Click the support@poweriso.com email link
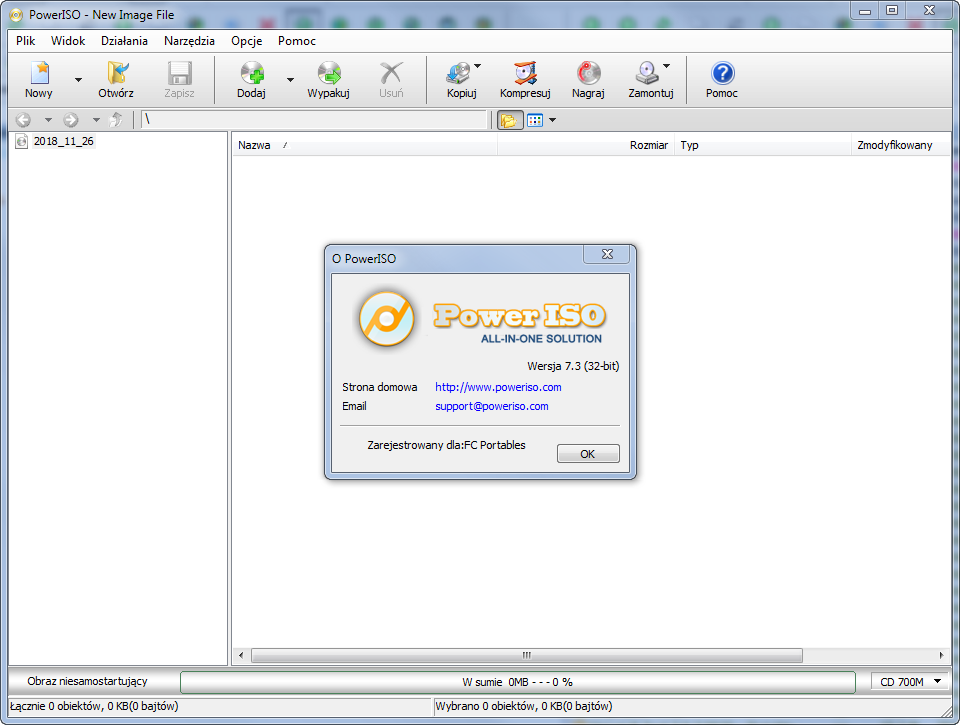 click(492, 406)
